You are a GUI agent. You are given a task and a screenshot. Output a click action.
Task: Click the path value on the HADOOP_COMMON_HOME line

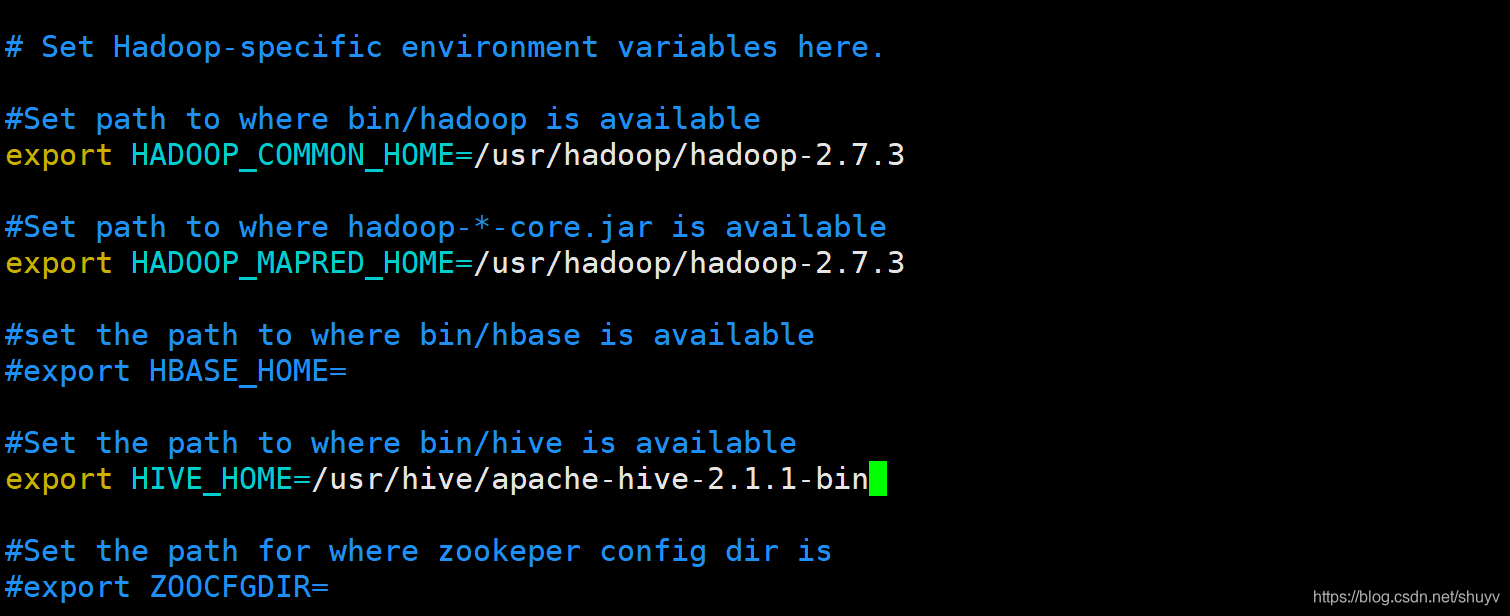click(x=689, y=155)
